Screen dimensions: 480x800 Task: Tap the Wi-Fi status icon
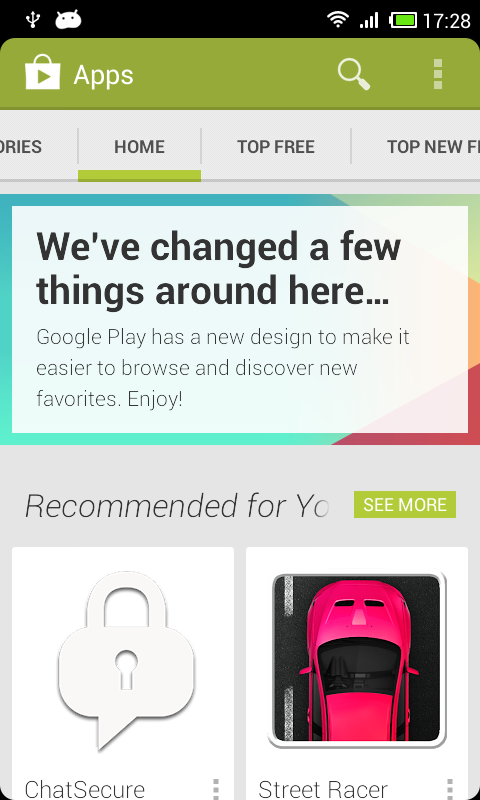[x=338, y=20]
